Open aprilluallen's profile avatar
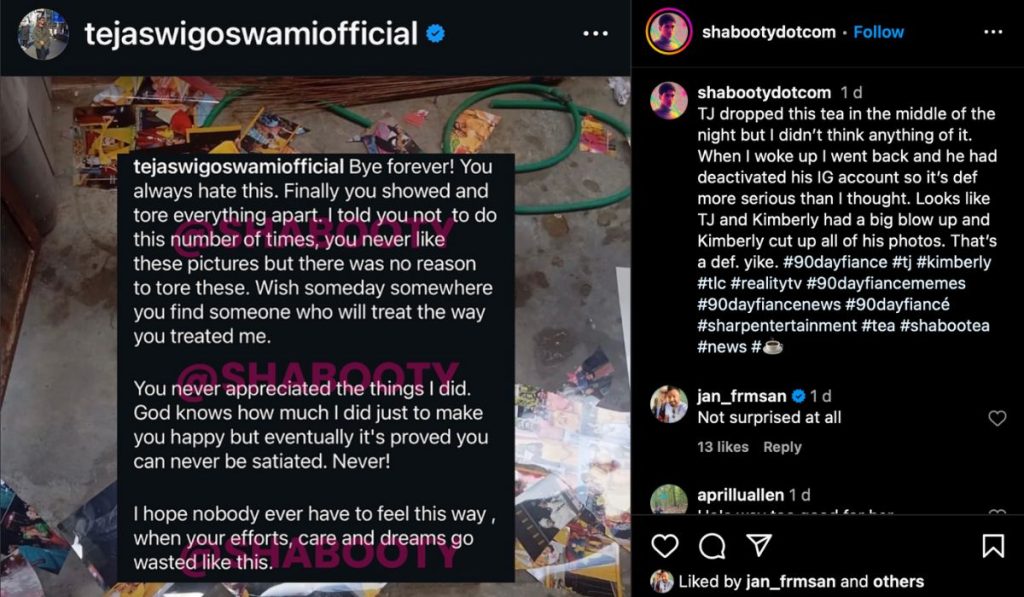 click(669, 501)
